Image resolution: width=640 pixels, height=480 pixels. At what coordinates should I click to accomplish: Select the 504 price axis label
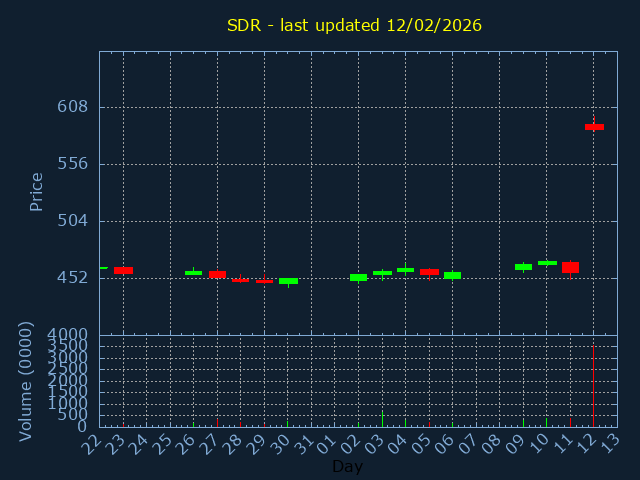[72, 220]
